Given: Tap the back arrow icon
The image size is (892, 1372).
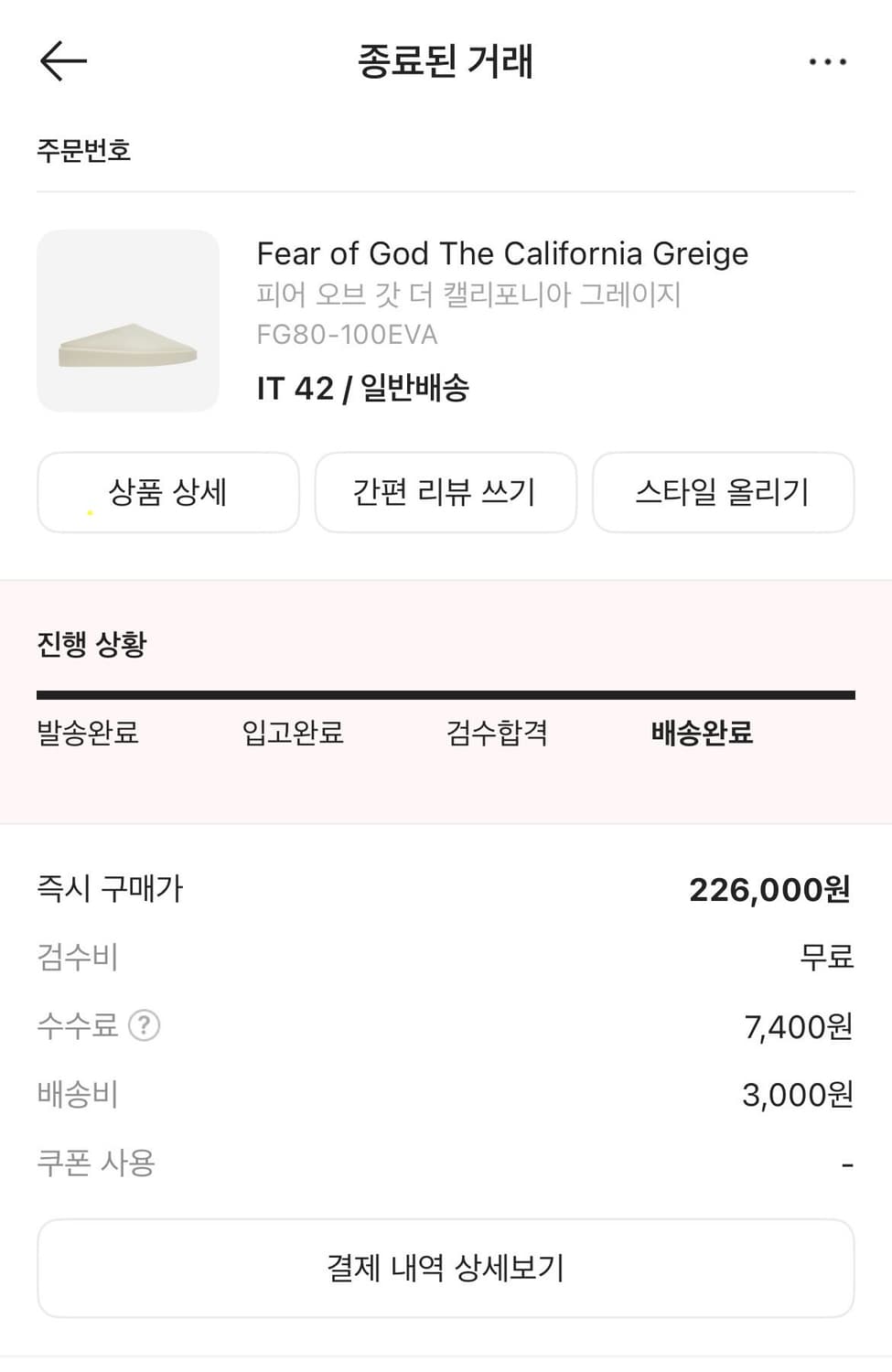Looking at the screenshot, I should pos(63,61).
